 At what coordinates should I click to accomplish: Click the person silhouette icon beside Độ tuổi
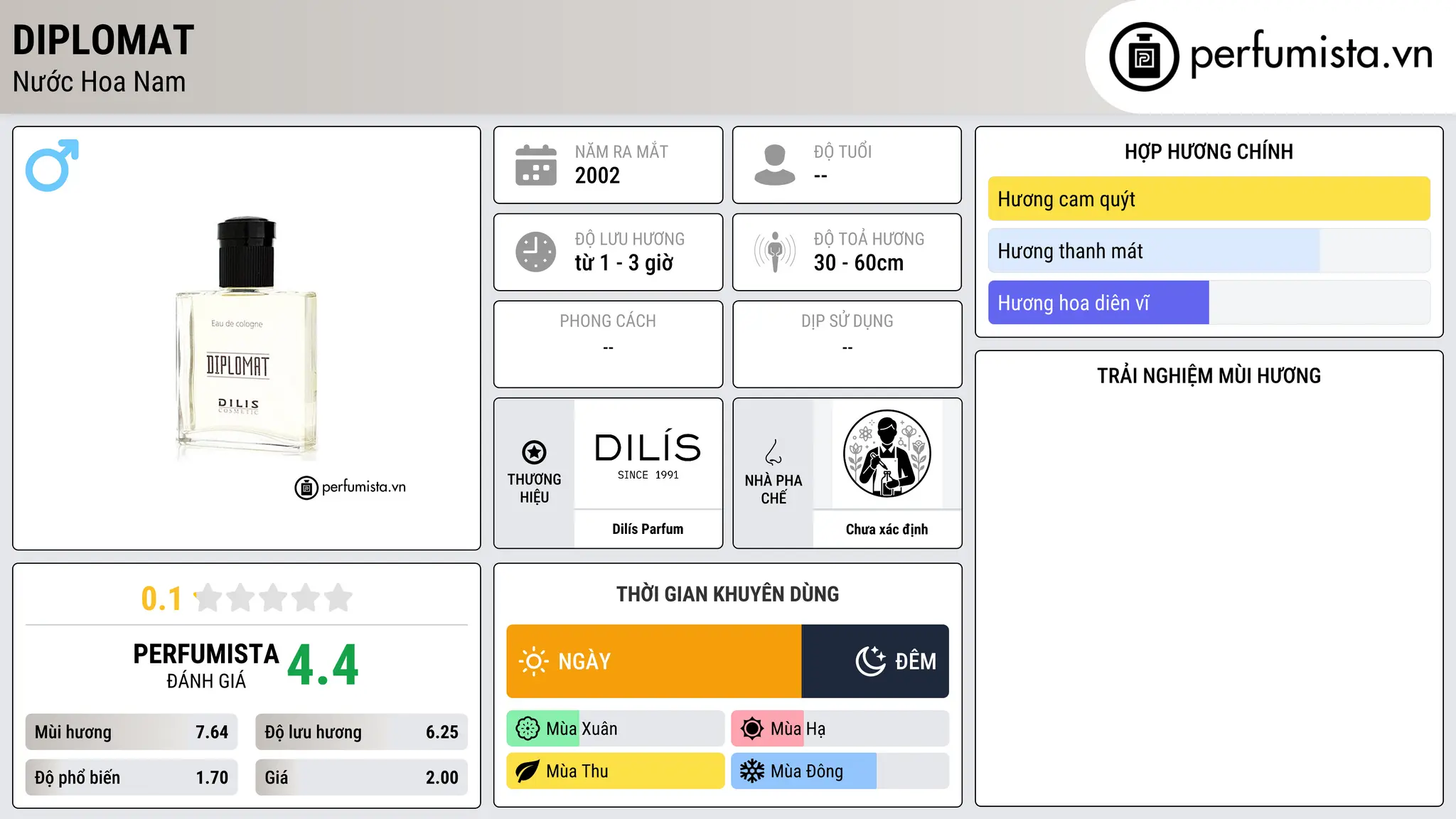pyautogui.click(x=775, y=165)
